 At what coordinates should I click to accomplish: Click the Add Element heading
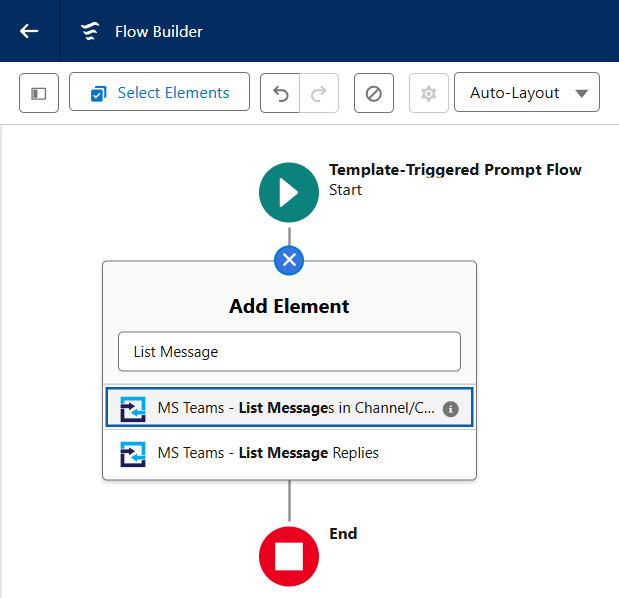point(289,306)
